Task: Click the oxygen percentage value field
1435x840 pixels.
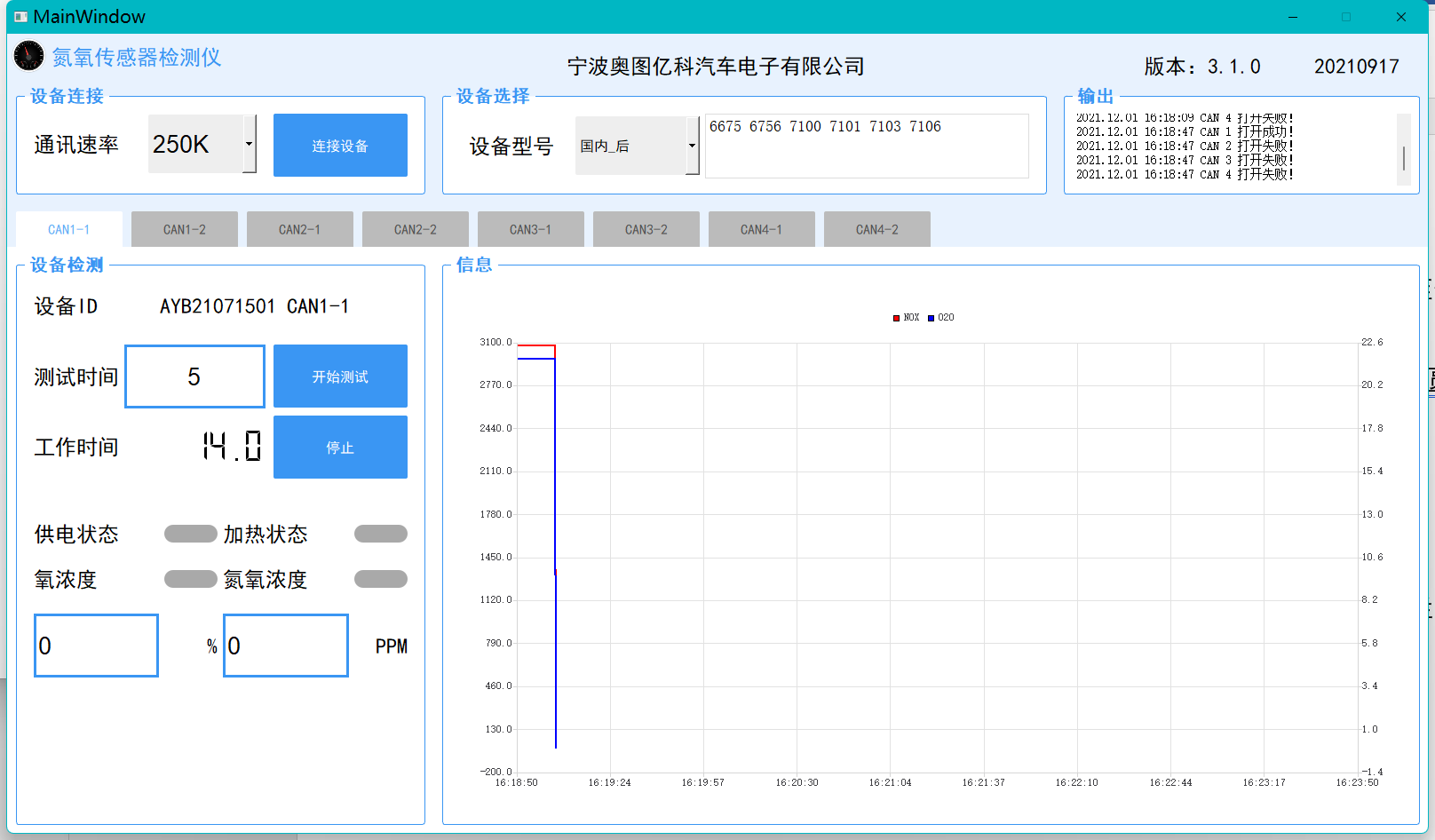Action: 96,646
